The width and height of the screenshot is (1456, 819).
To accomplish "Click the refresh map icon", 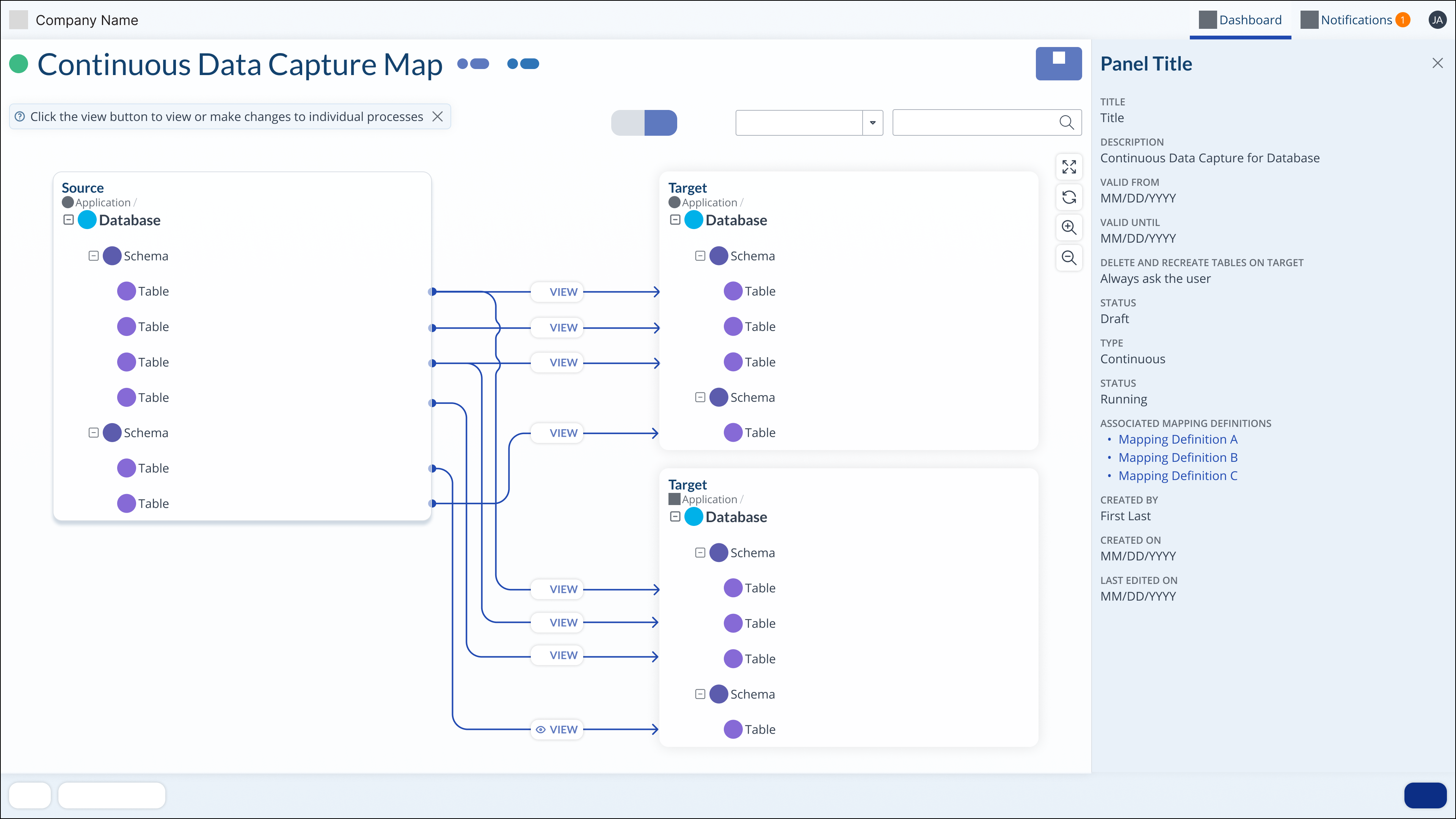I will coord(1069,197).
